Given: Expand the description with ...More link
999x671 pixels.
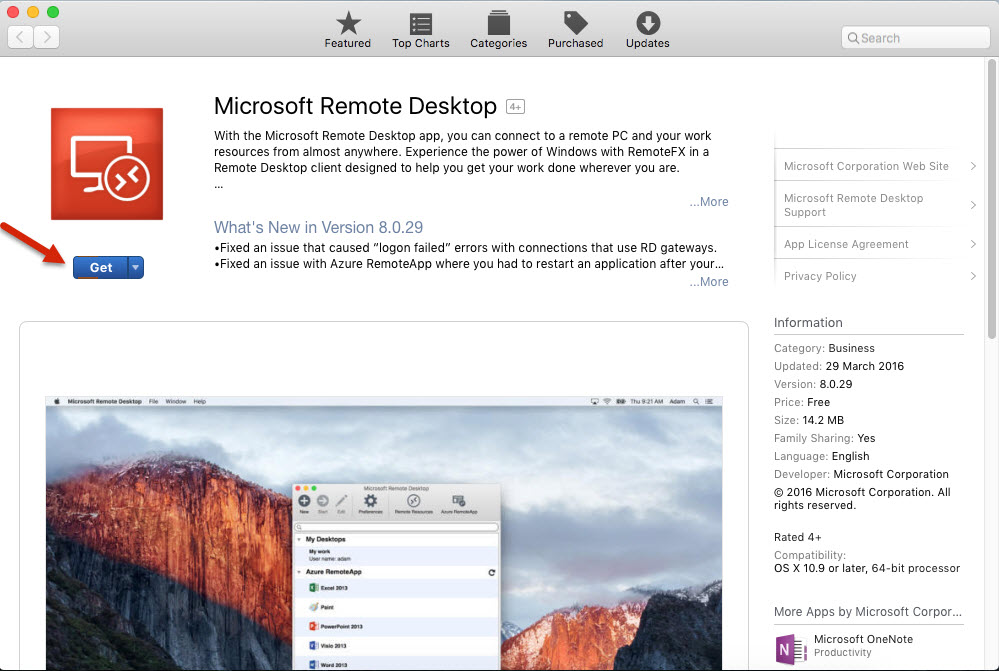Looking at the screenshot, I should 708,201.
